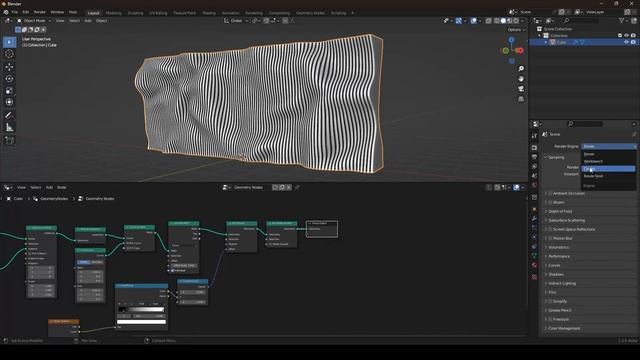Open the Object Data green properties tab

(x=534, y=256)
